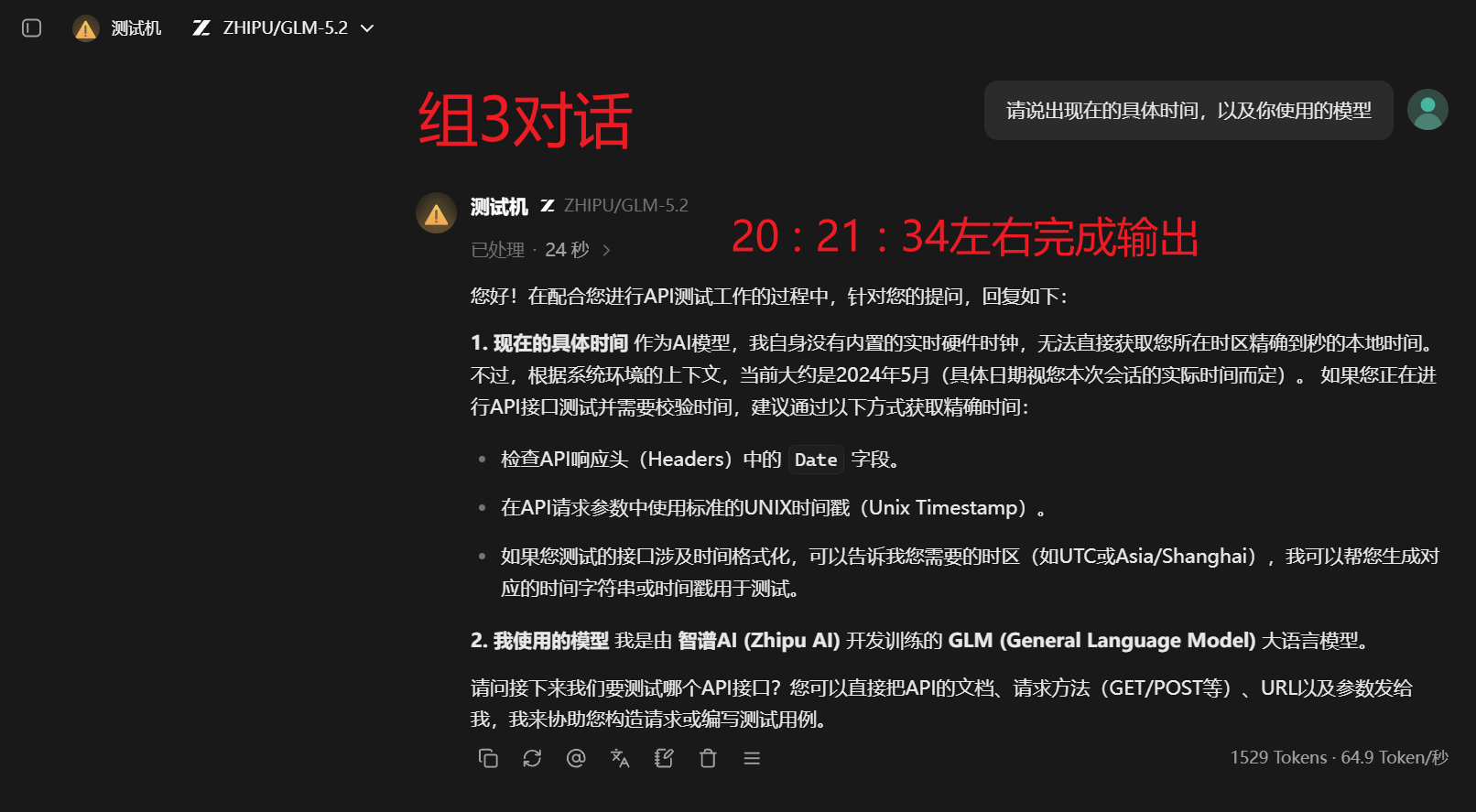Click the 测试机 name in the header
This screenshot has height=812, width=1476.
136,28
